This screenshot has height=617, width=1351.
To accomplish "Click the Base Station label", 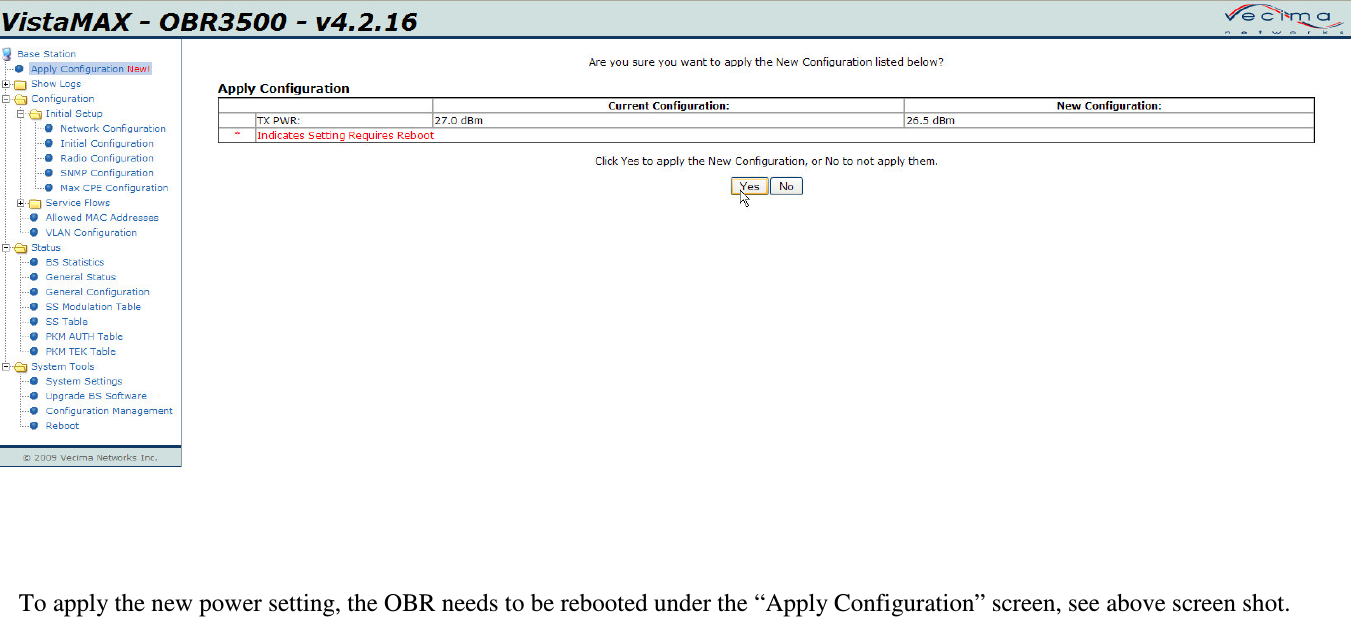I will pos(46,54).
